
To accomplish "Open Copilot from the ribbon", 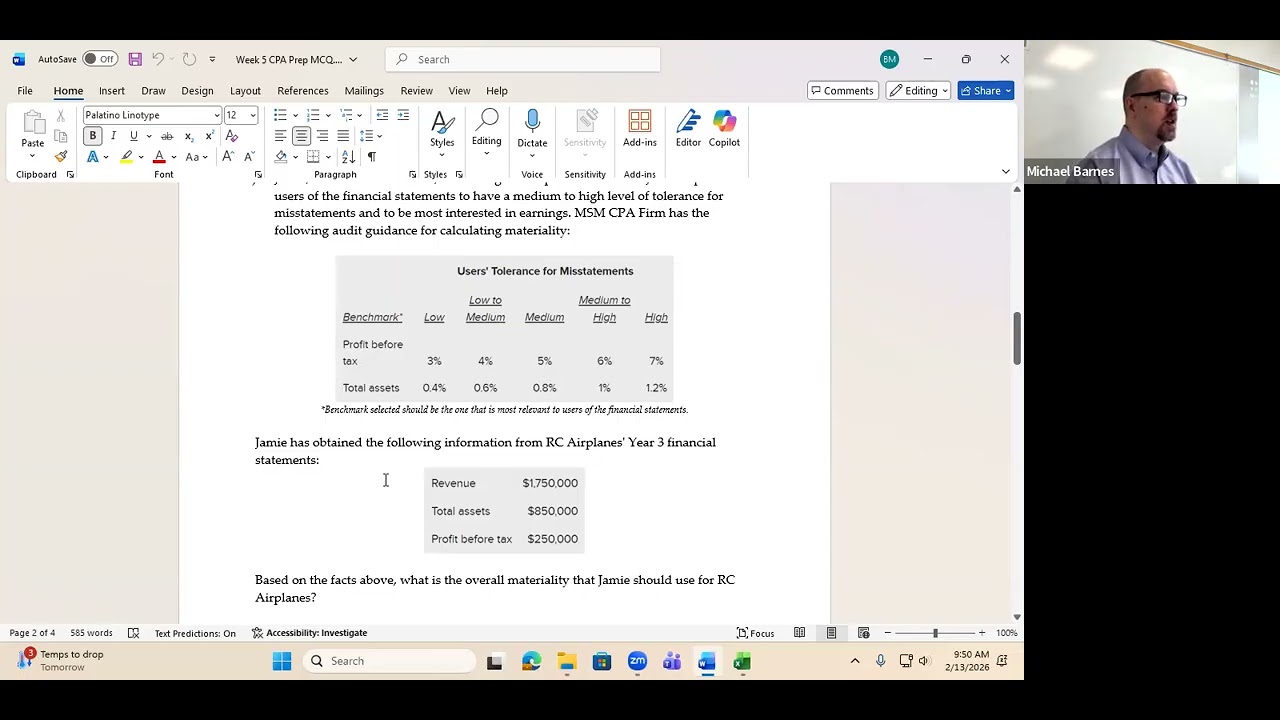I will pyautogui.click(x=724, y=130).
